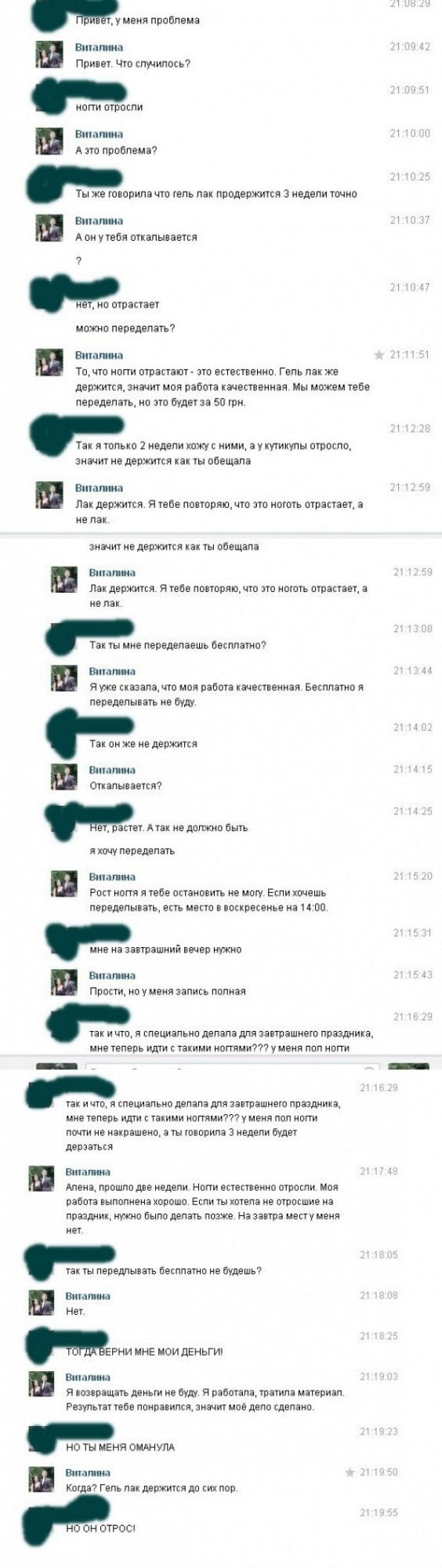Image resolution: width=442 pixels, height=1568 pixels.
Task: Select the message "ТОГДА ВЕРНИ МНЕ МОИ ДЕНЬГИ!"
Action: pos(144,1352)
